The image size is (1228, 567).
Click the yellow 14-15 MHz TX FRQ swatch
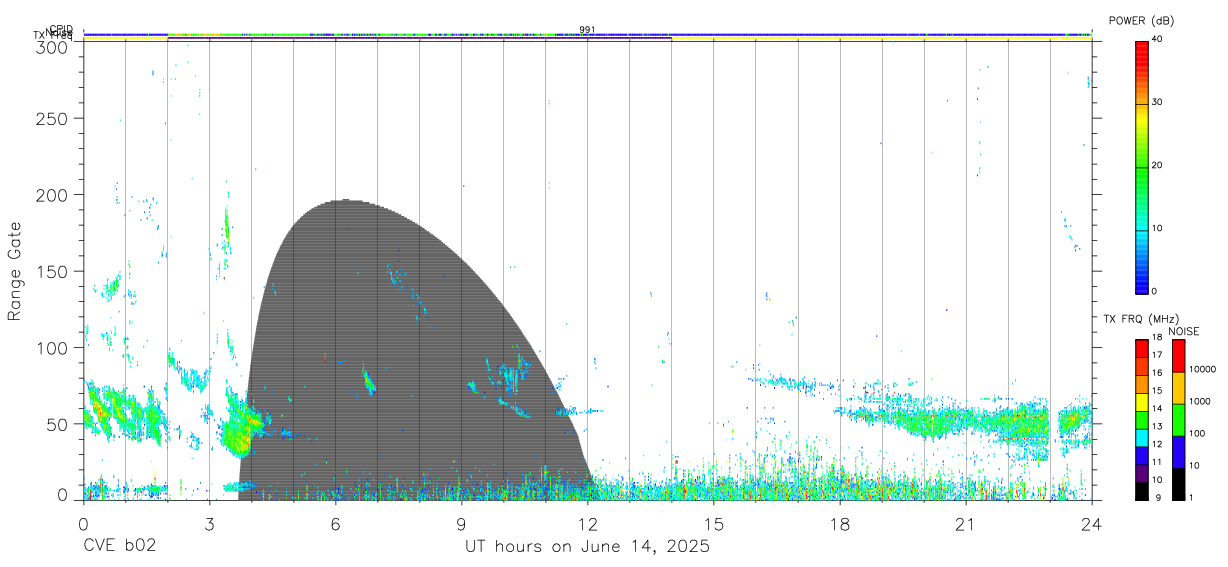(x=1141, y=402)
